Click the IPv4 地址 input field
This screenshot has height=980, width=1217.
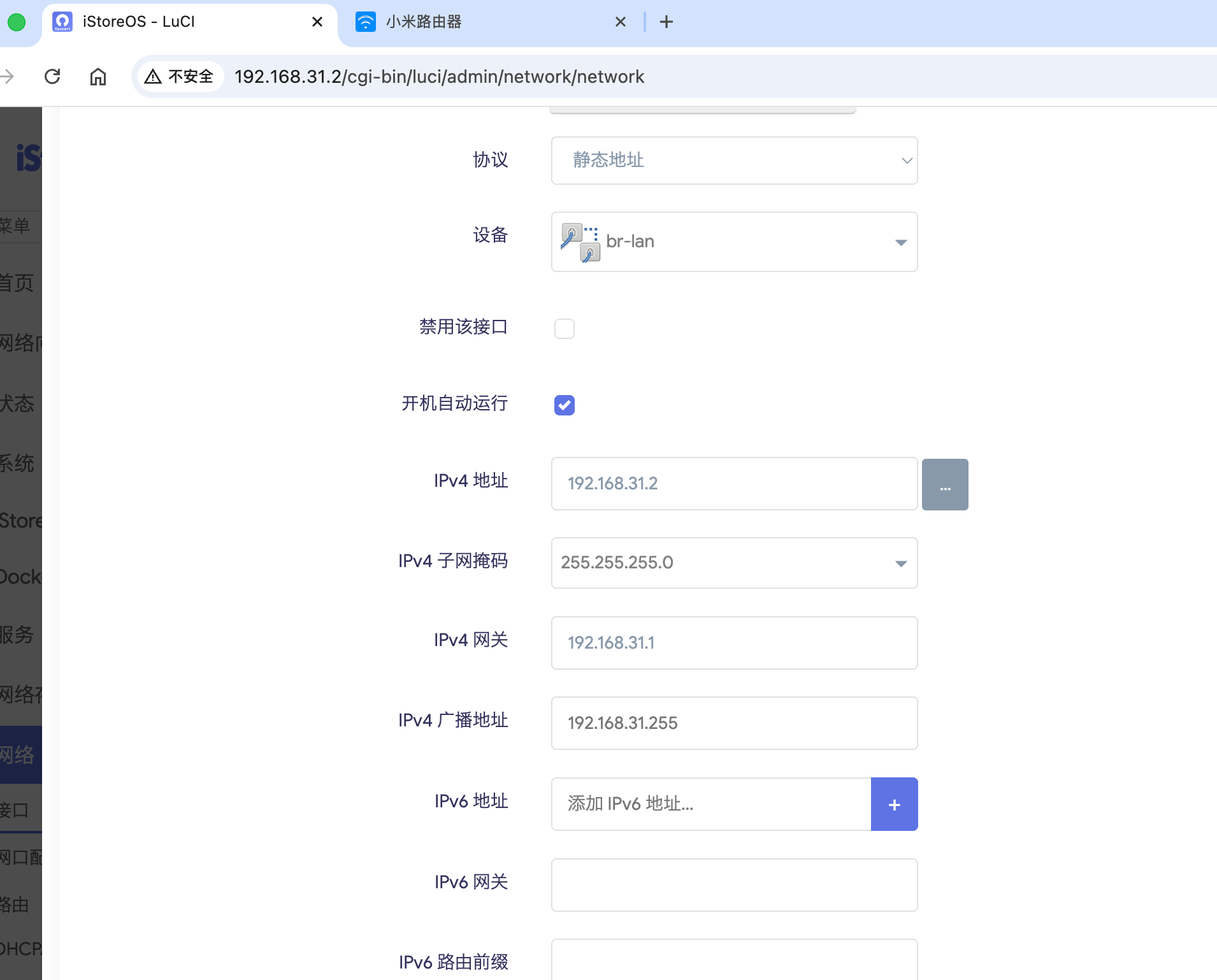(734, 484)
